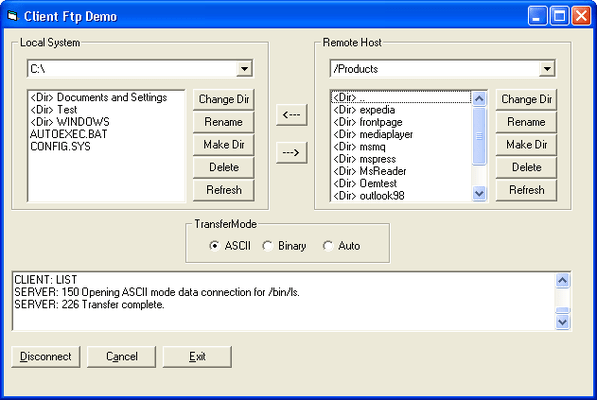Image resolution: width=597 pixels, height=400 pixels.
Task: Click Local System Make Dir button
Action: click(x=223, y=145)
